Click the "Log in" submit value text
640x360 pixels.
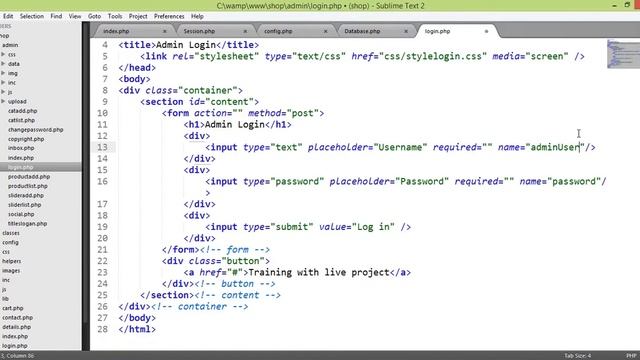point(373,227)
